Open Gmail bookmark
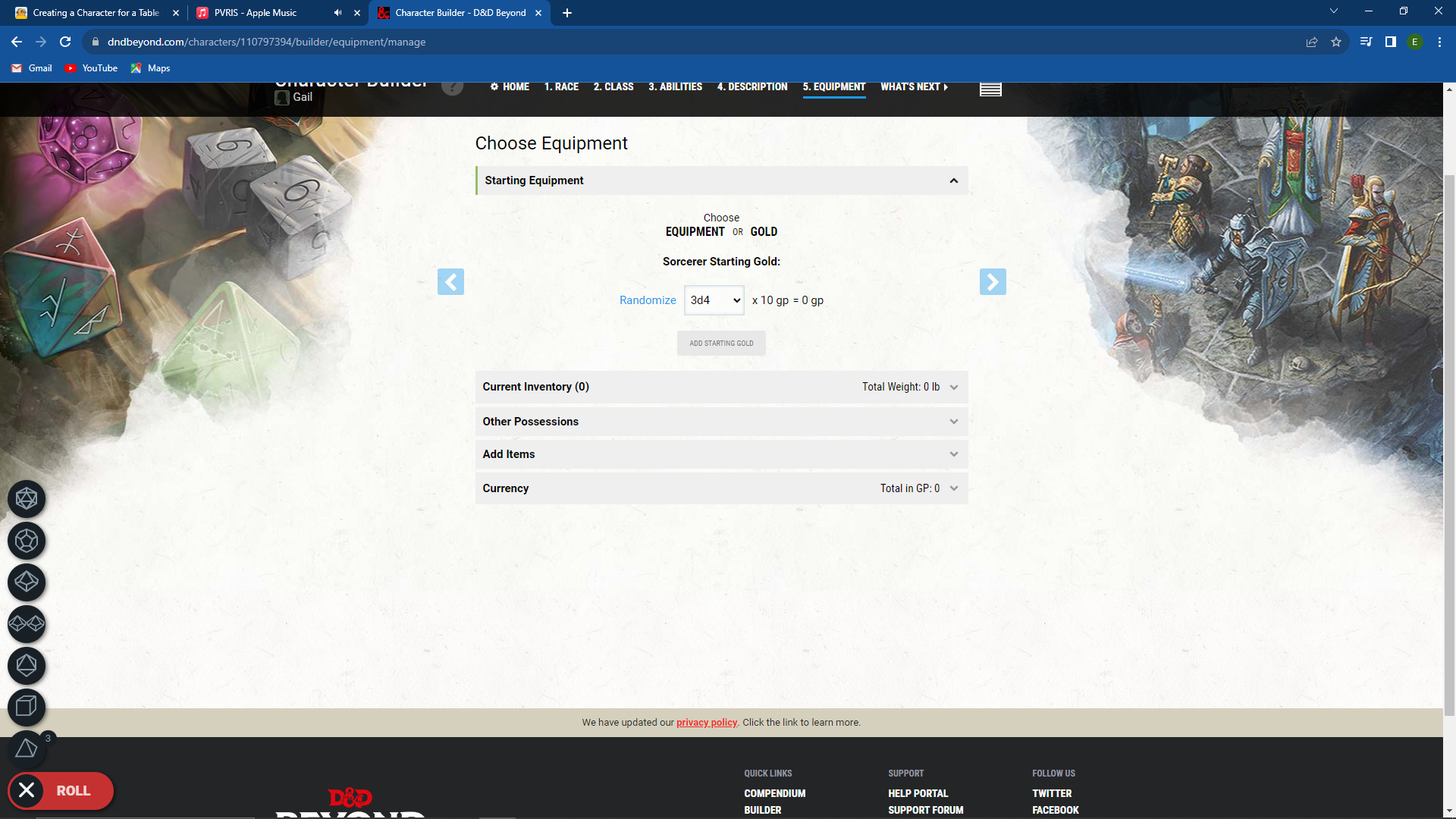Viewport: 1456px width, 819px height. pos(32,68)
